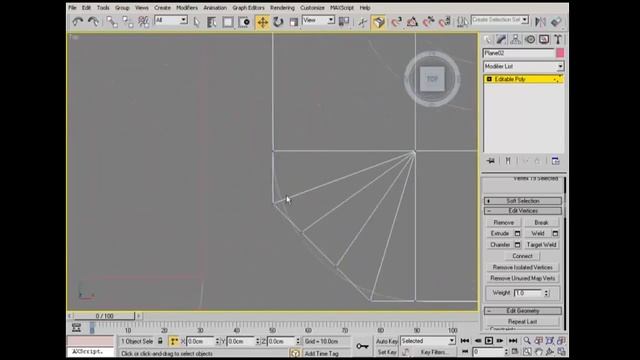
Task: Open the Graph Editors menu
Action: (x=248, y=8)
